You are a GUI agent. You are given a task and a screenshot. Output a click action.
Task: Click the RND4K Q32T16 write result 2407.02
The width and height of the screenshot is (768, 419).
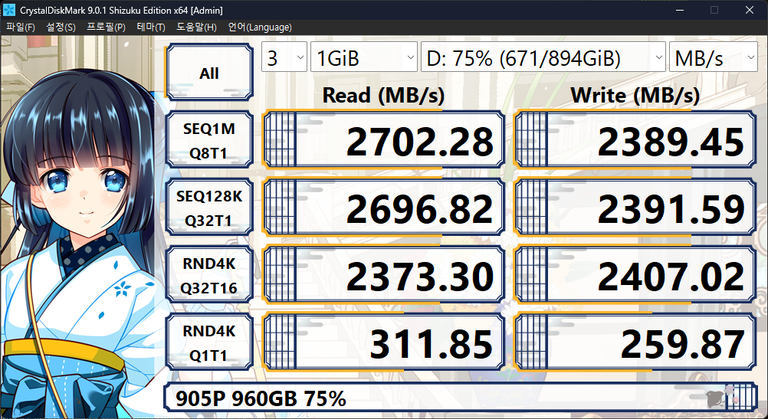(x=635, y=274)
